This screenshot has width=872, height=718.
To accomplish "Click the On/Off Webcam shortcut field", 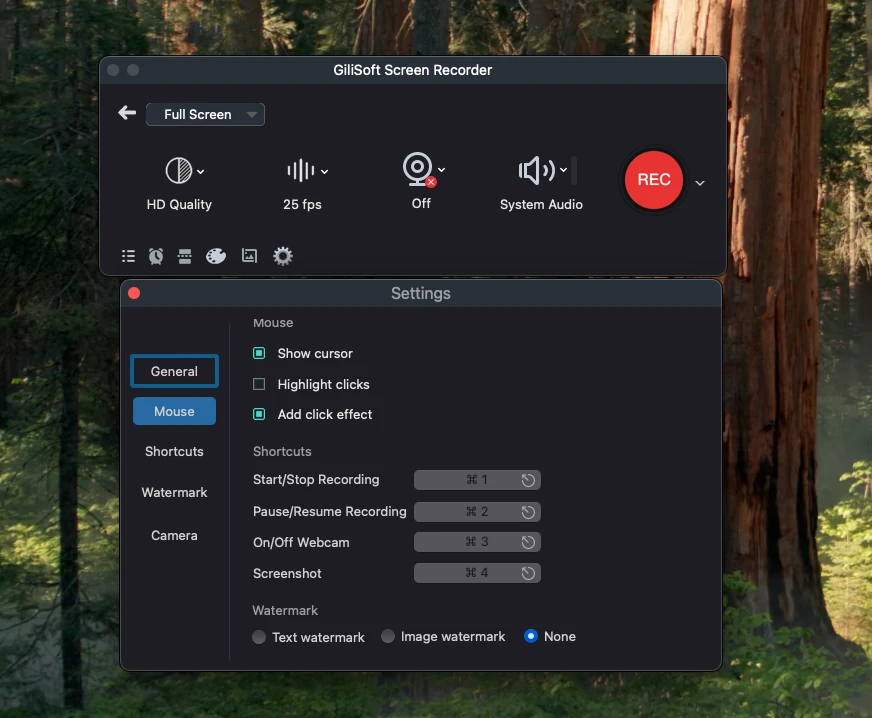I will tap(477, 542).
